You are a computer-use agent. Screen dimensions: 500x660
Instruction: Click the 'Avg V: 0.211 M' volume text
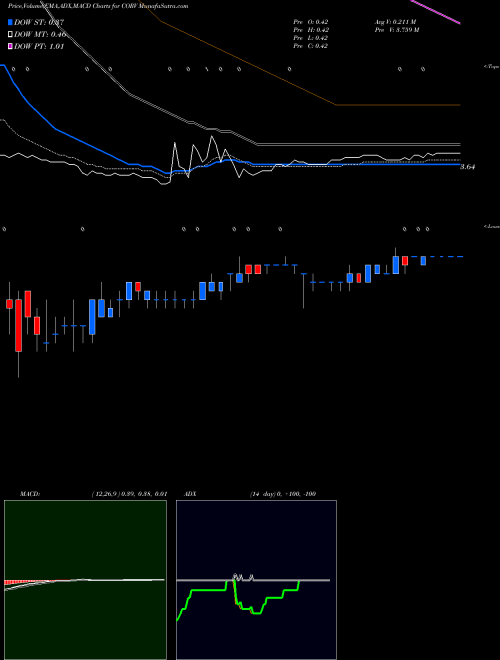coord(396,22)
